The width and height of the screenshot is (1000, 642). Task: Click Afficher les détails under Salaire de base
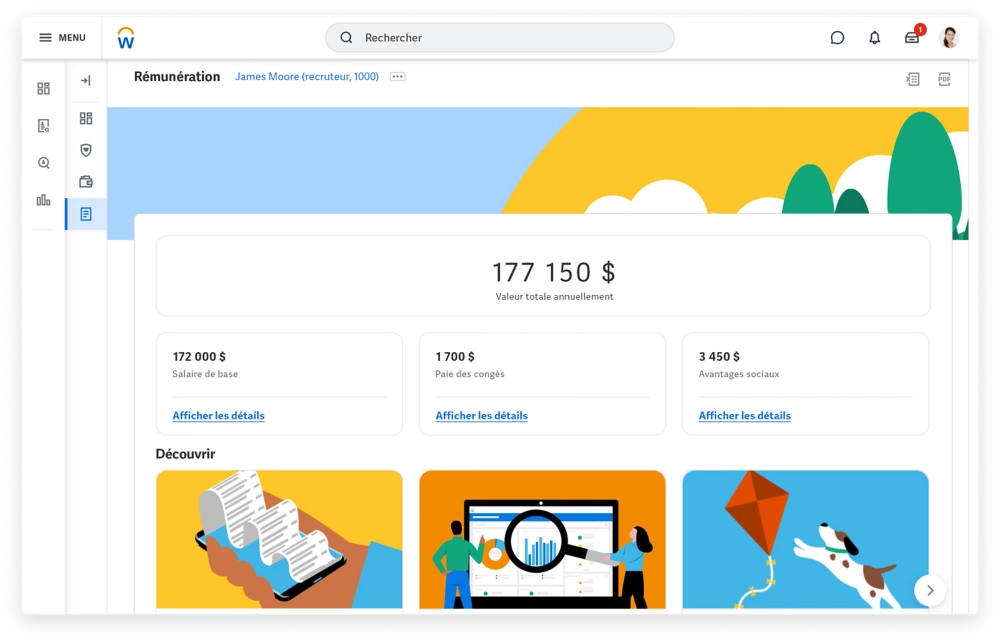click(218, 416)
